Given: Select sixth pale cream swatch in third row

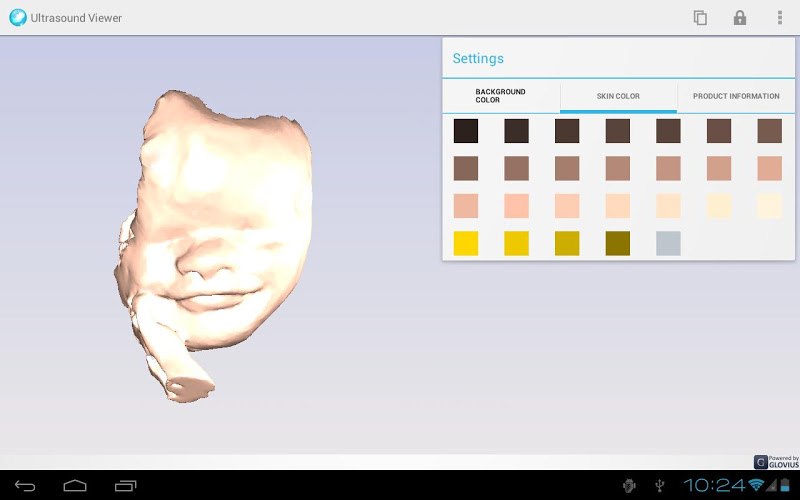Looking at the screenshot, I should (719, 206).
